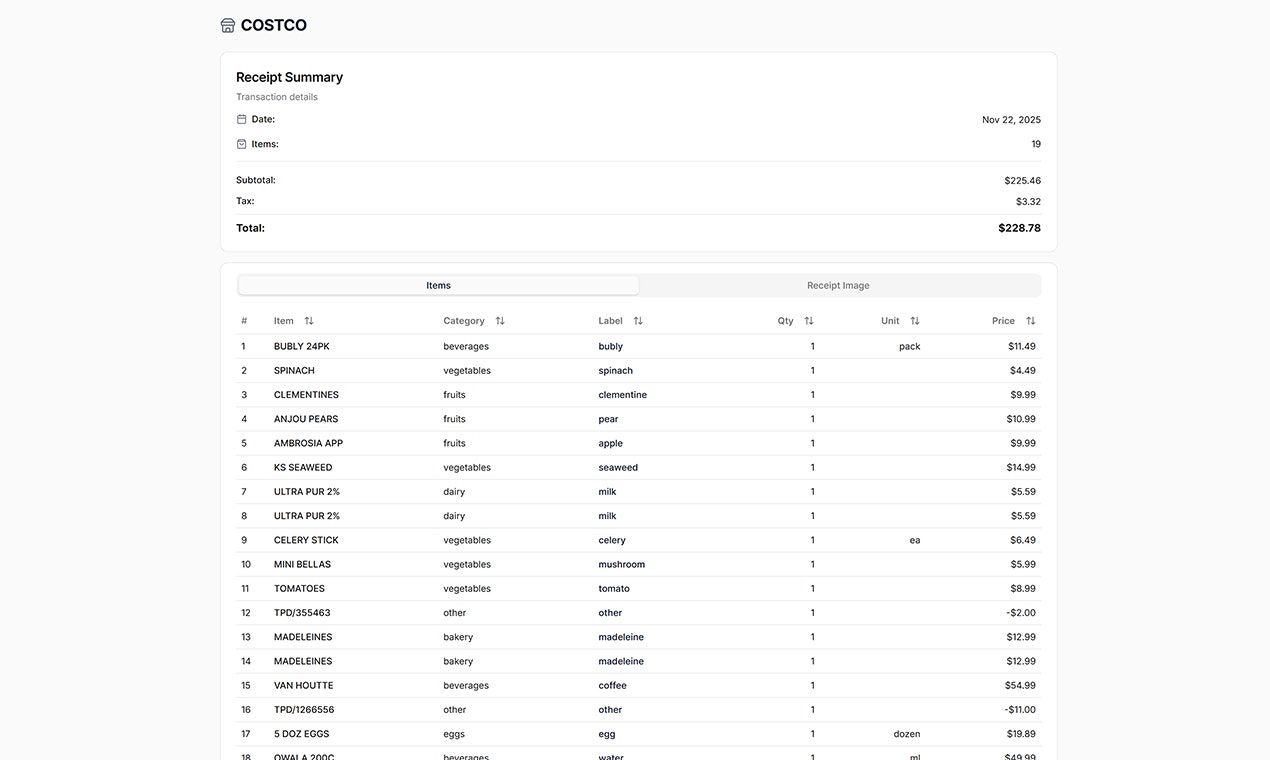This screenshot has height=760, width=1270.
Task: Open the Receipt Image tab
Action: pos(838,286)
